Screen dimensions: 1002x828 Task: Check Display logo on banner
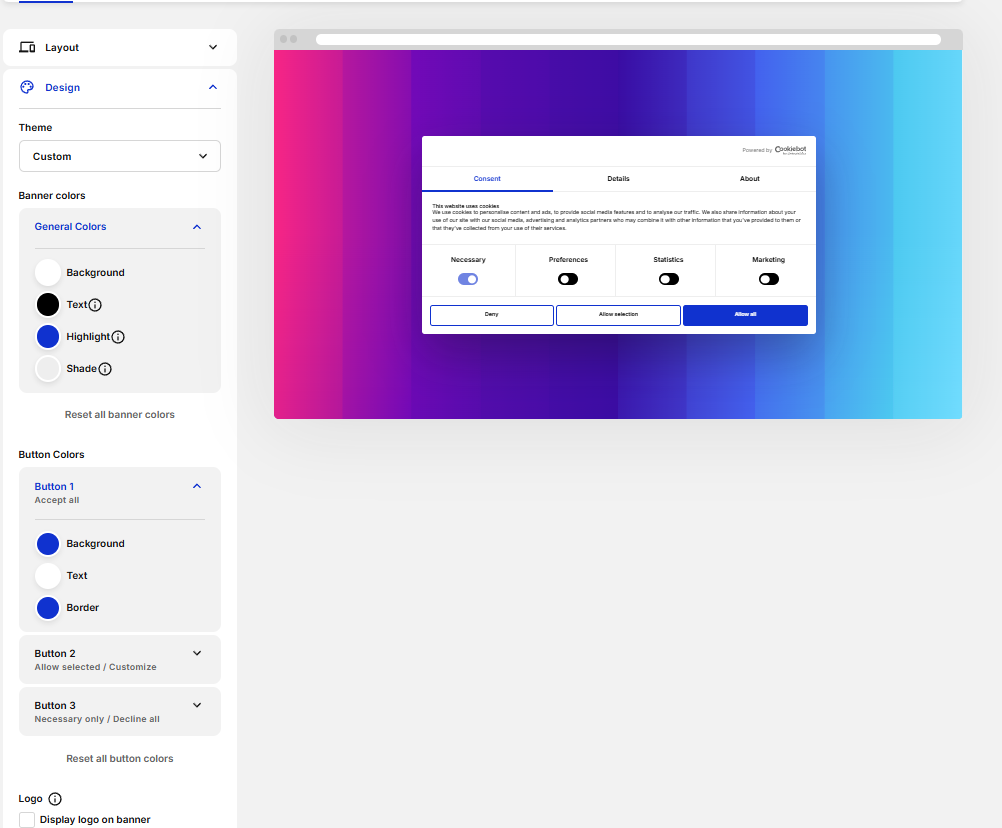(26, 819)
